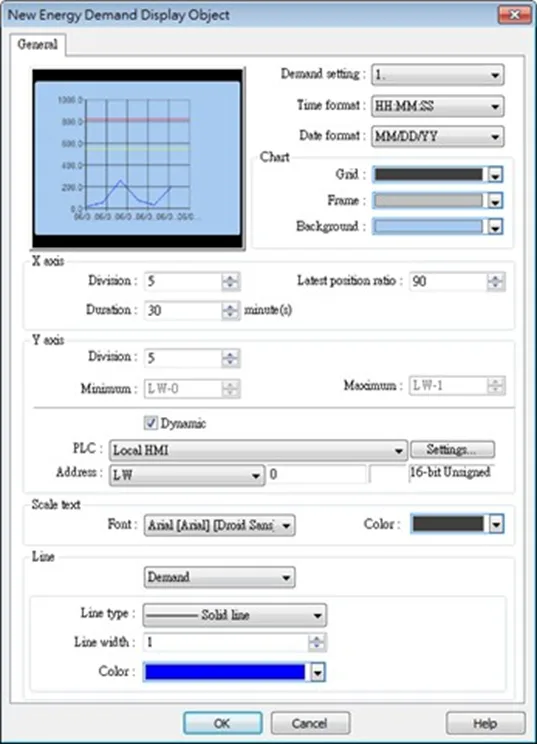537x744 pixels.
Task: Select the General tab
Action: click(x=37, y=45)
